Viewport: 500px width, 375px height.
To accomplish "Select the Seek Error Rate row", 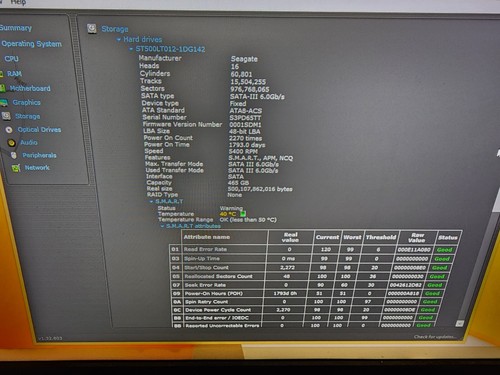I will (309, 285).
